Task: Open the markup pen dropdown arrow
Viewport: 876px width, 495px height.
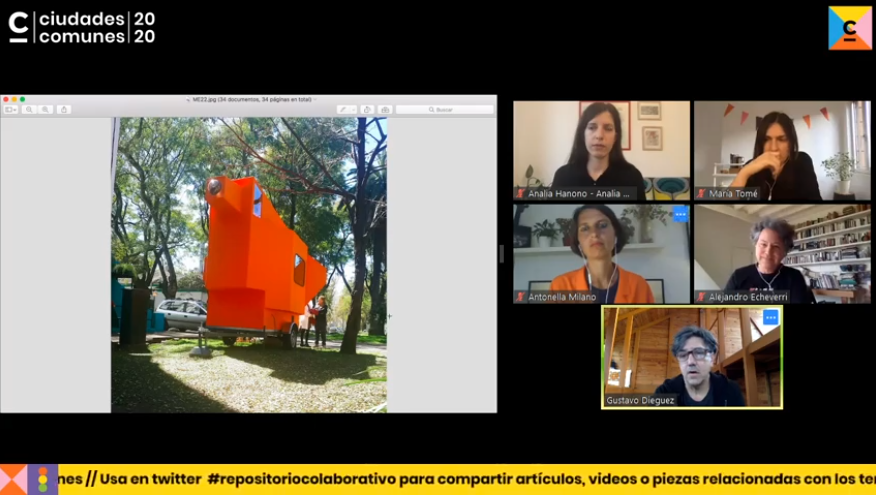Action: pos(353,110)
